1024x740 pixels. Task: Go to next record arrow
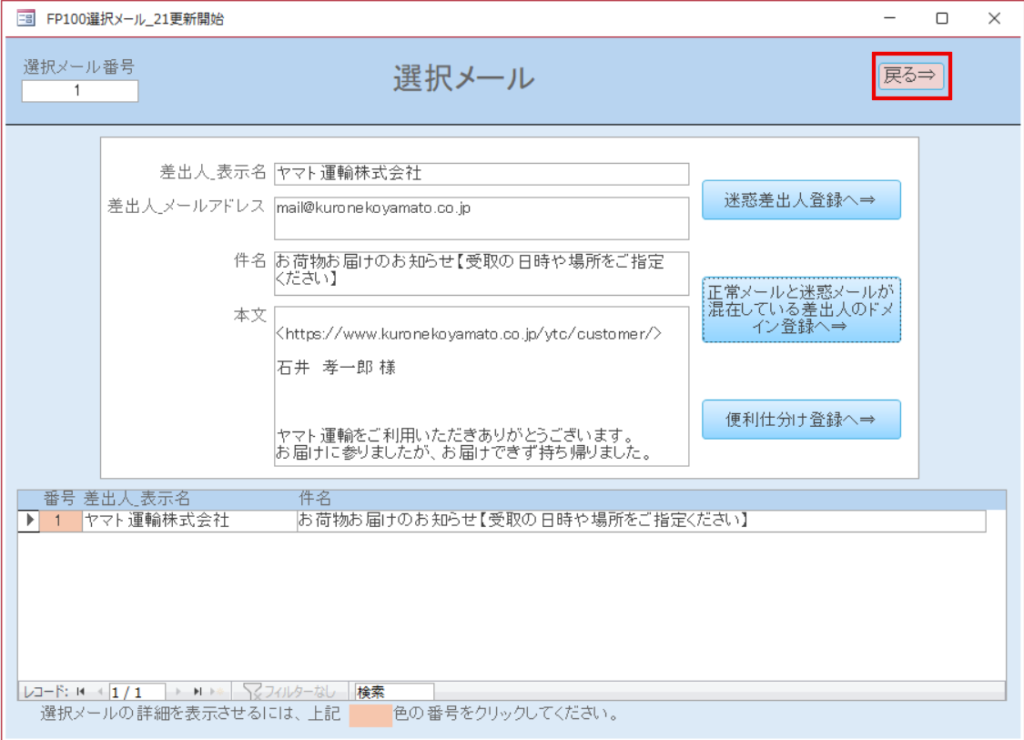(180, 692)
